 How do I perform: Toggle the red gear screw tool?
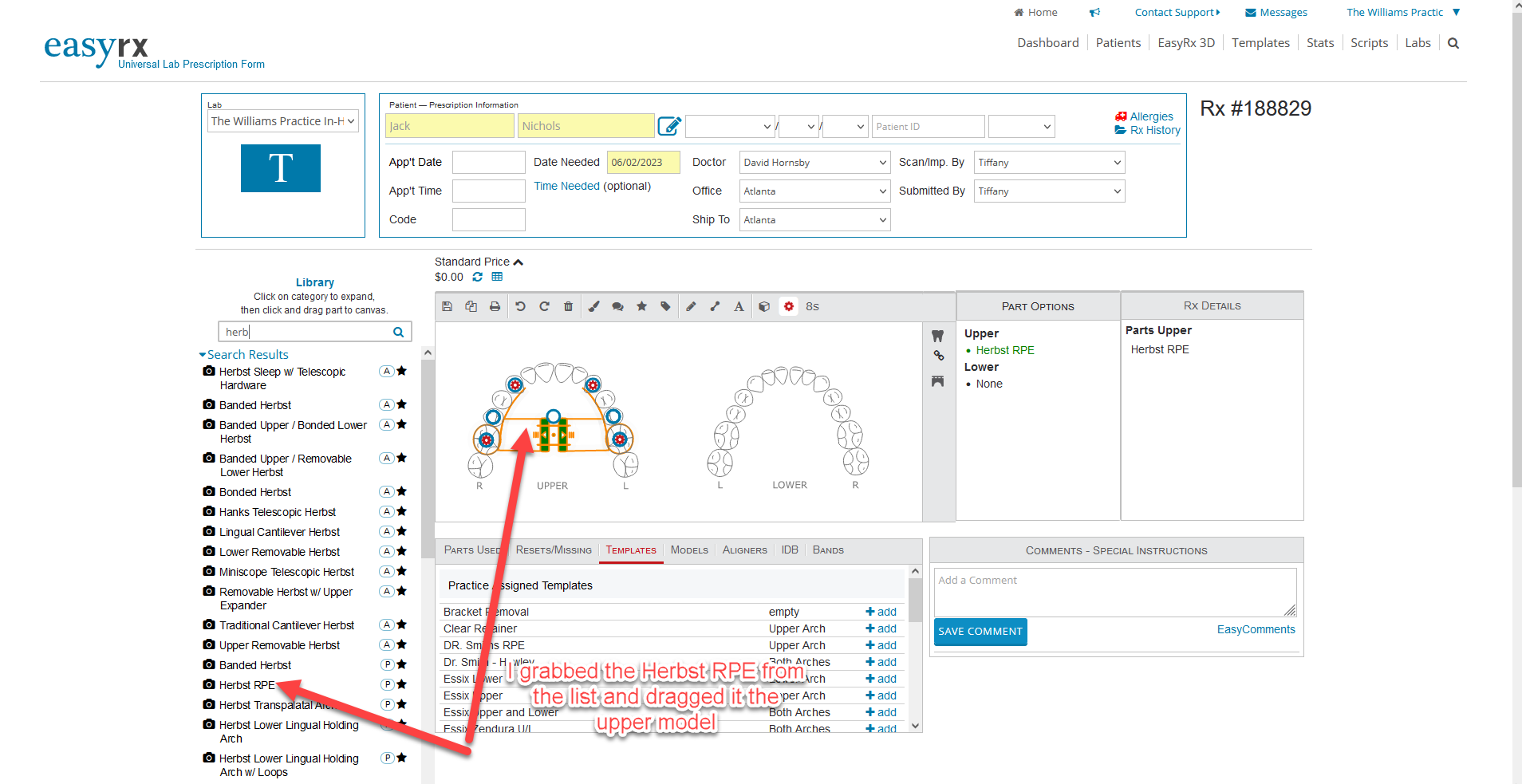coord(788,306)
